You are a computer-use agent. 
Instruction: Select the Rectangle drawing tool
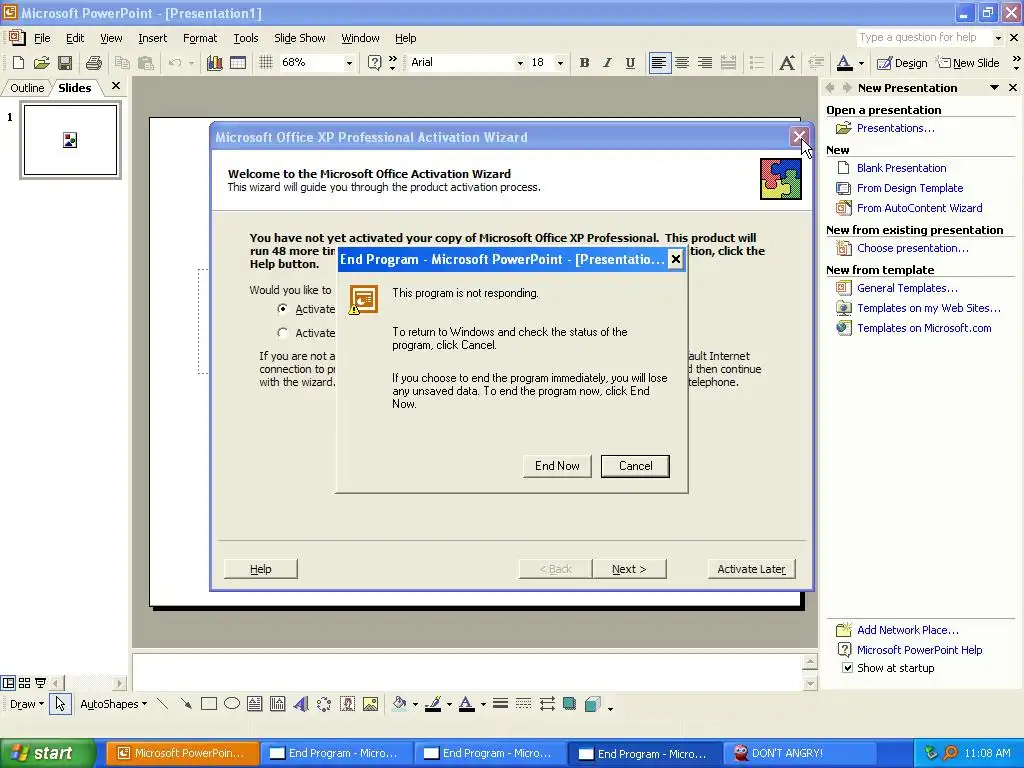click(209, 704)
